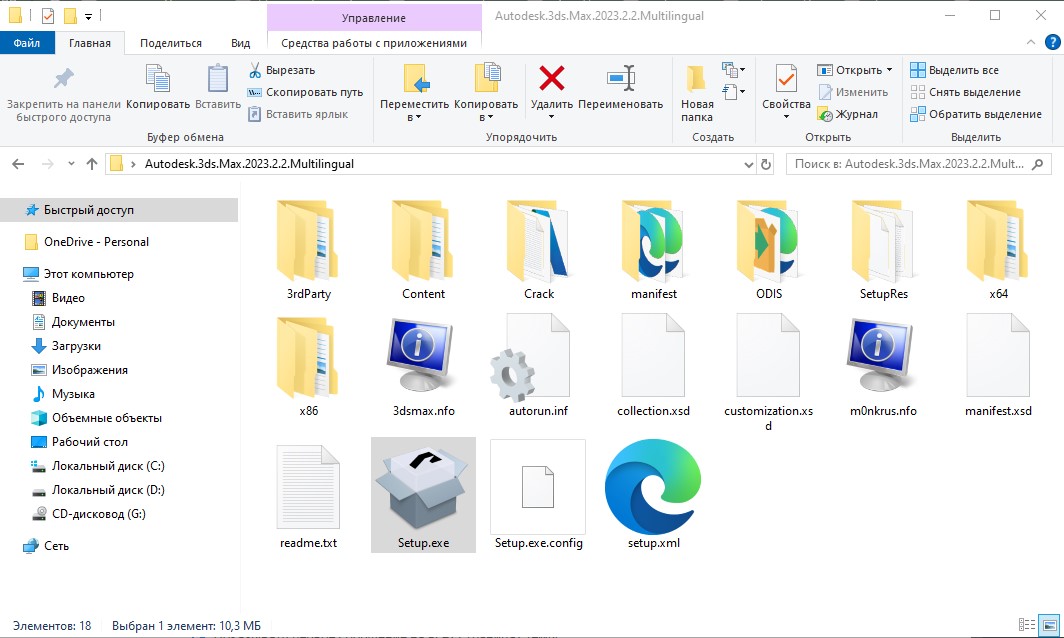Image resolution: width=1064 pixels, height=638 pixels.
Task: Open the App tools (Средства работы с приложениями) tab
Action: click(374, 43)
